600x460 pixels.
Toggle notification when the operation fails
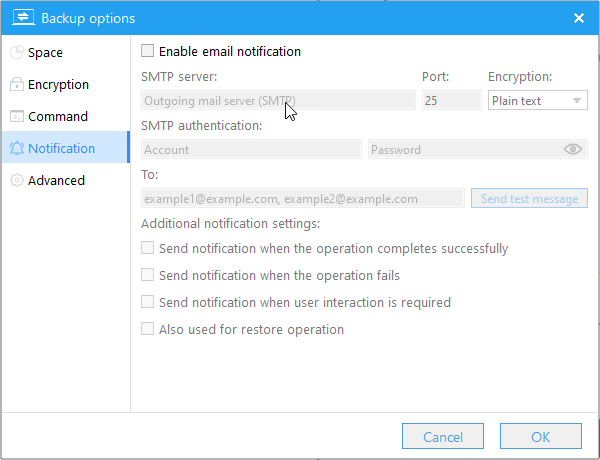148,275
